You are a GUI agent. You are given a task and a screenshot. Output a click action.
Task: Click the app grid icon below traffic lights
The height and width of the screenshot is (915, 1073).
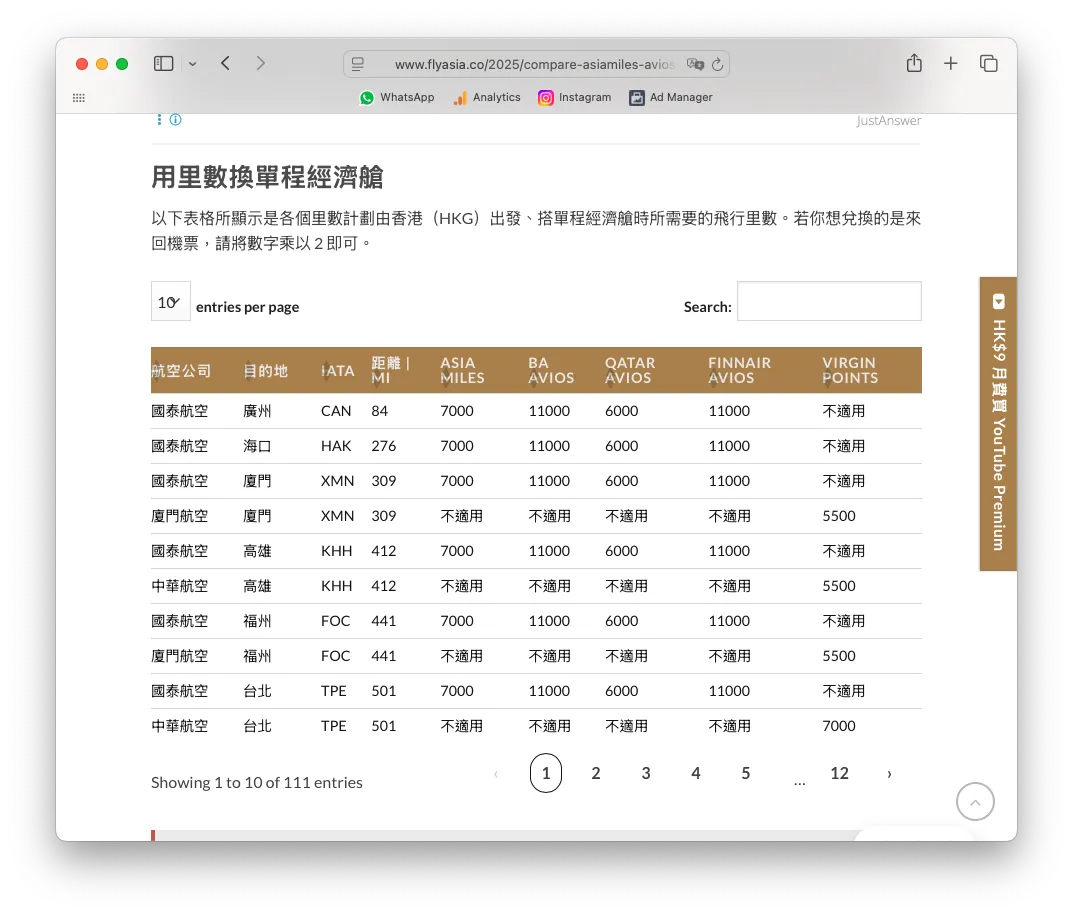[x=78, y=97]
